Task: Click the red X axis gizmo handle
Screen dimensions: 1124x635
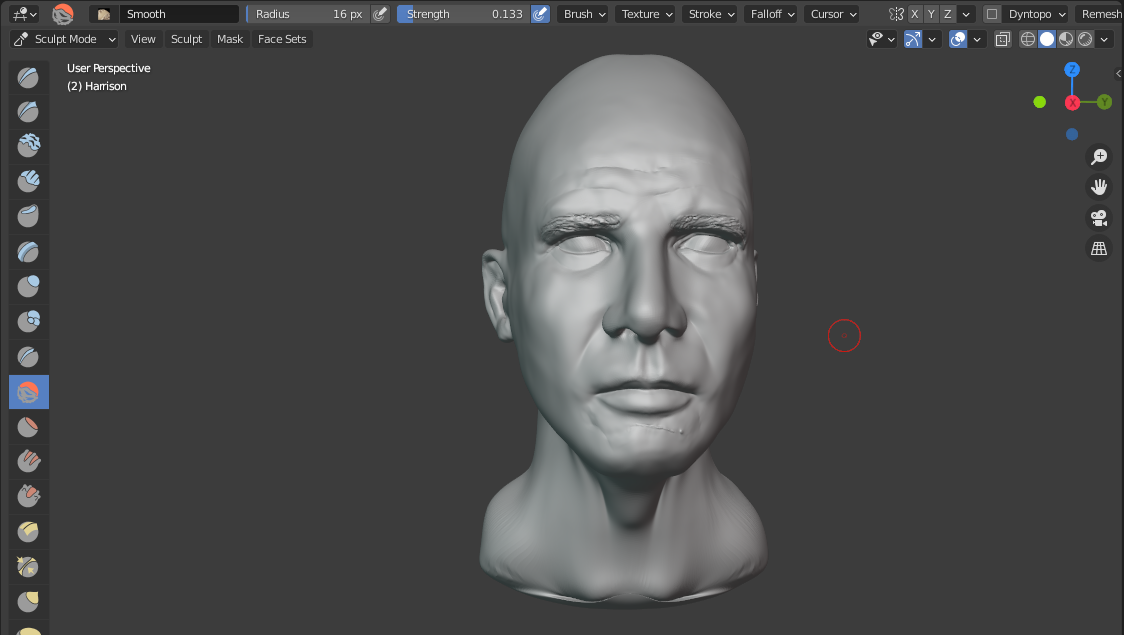Action: point(1072,102)
